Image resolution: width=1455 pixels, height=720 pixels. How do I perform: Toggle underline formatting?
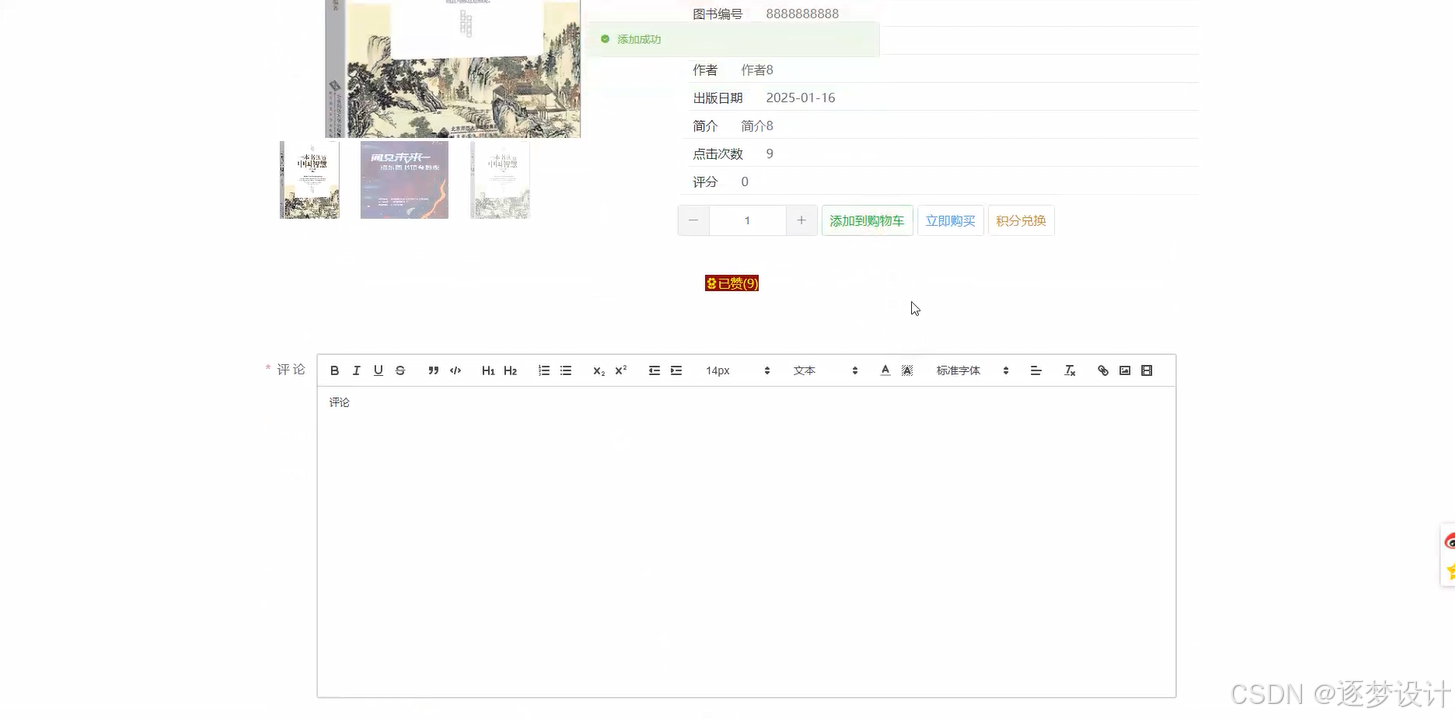pos(378,370)
